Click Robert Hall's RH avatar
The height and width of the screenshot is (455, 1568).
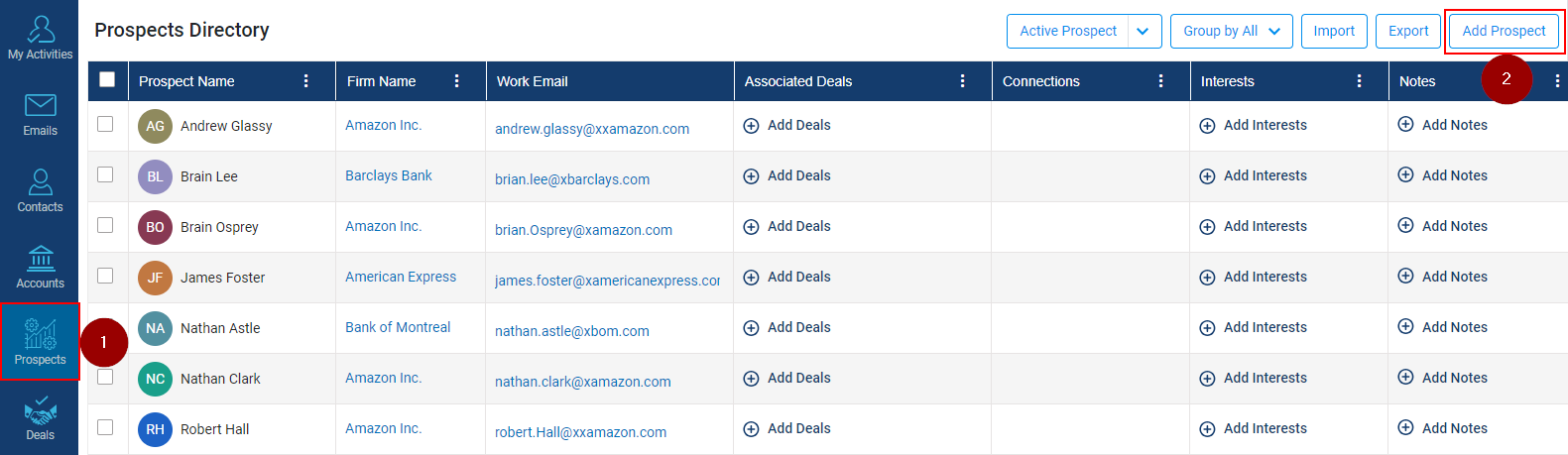[155, 429]
